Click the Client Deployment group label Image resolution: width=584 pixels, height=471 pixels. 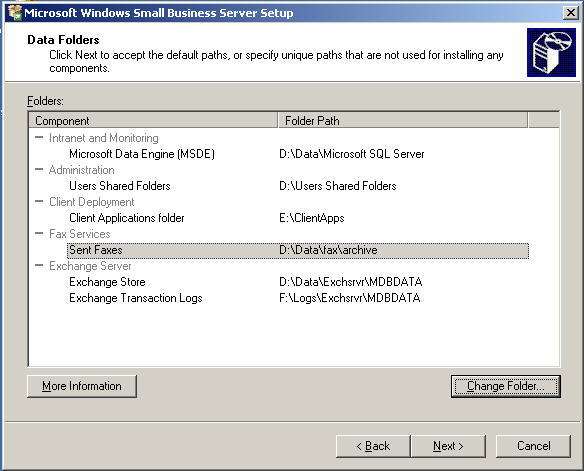tap(92, 202)
